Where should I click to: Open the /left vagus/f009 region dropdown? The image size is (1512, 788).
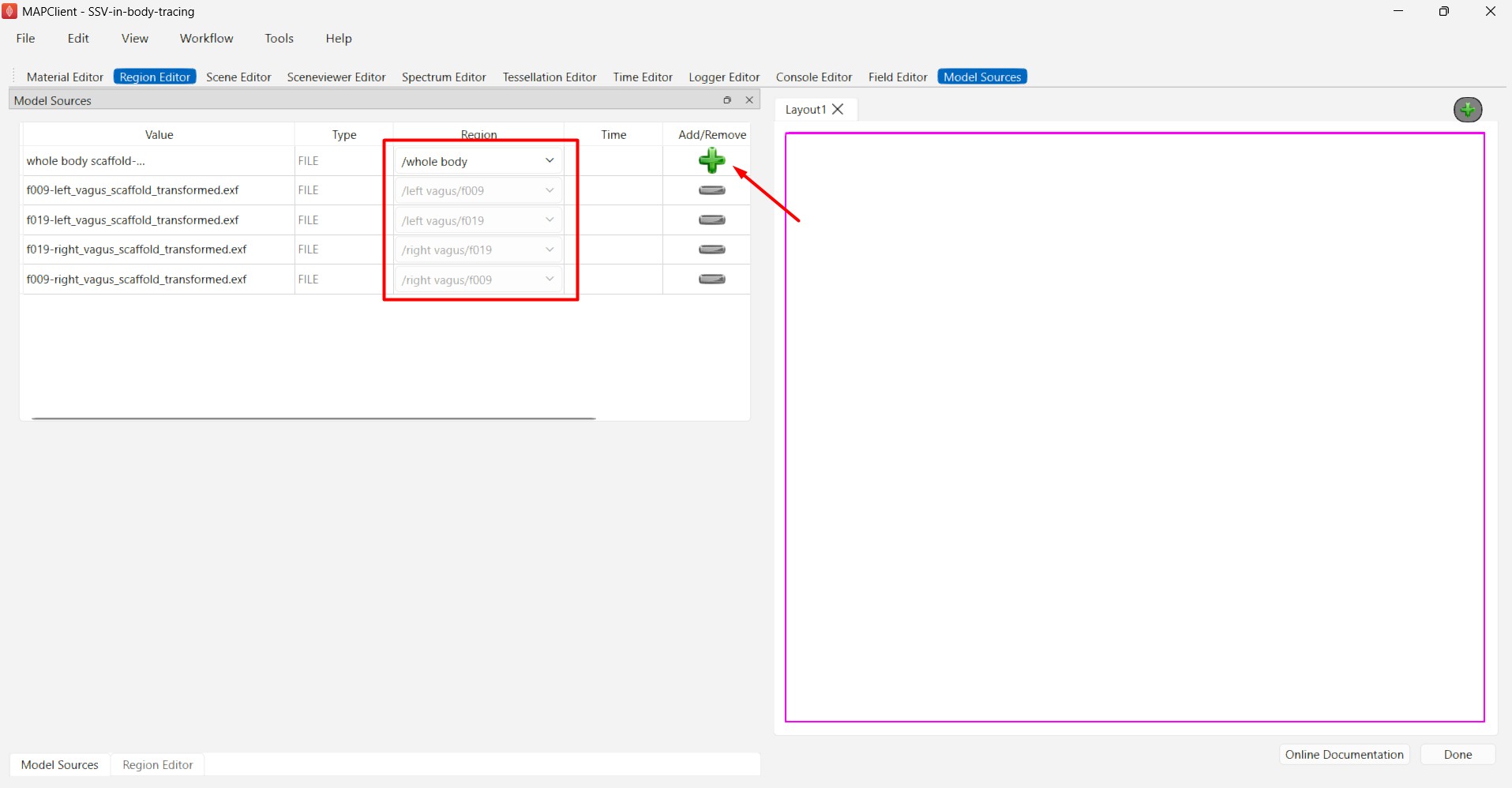pyautogui.click(x=478, y=190)
